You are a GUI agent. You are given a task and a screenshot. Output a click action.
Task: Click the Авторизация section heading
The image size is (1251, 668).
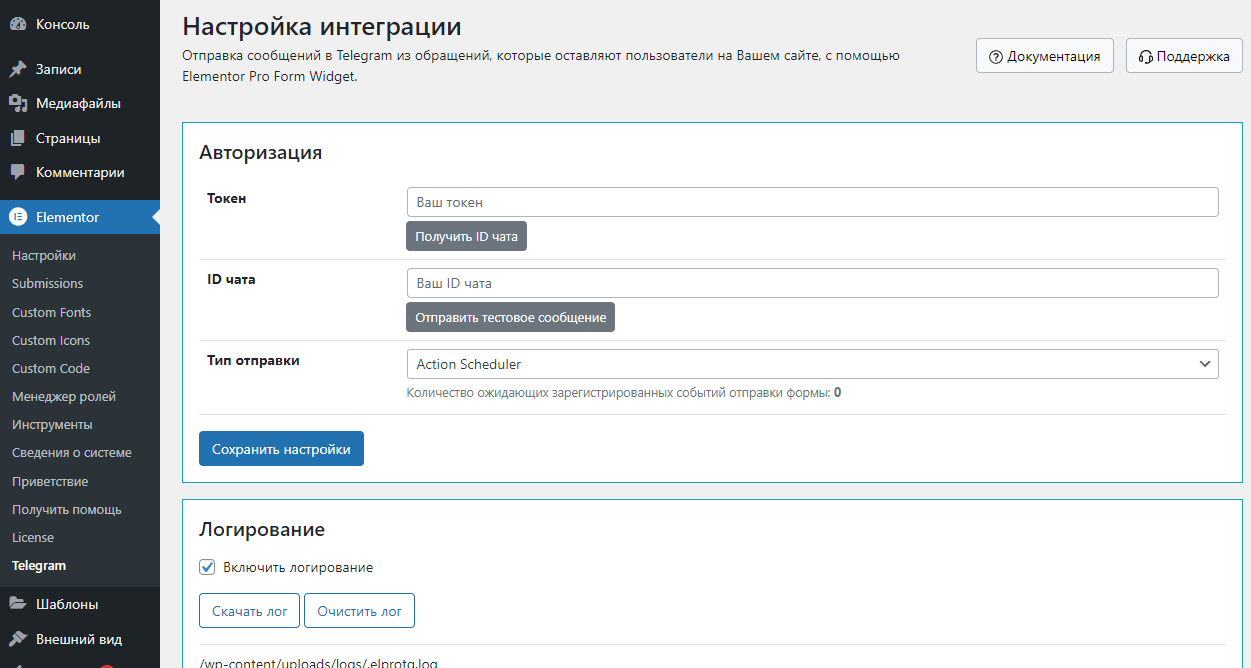[260, 152]
